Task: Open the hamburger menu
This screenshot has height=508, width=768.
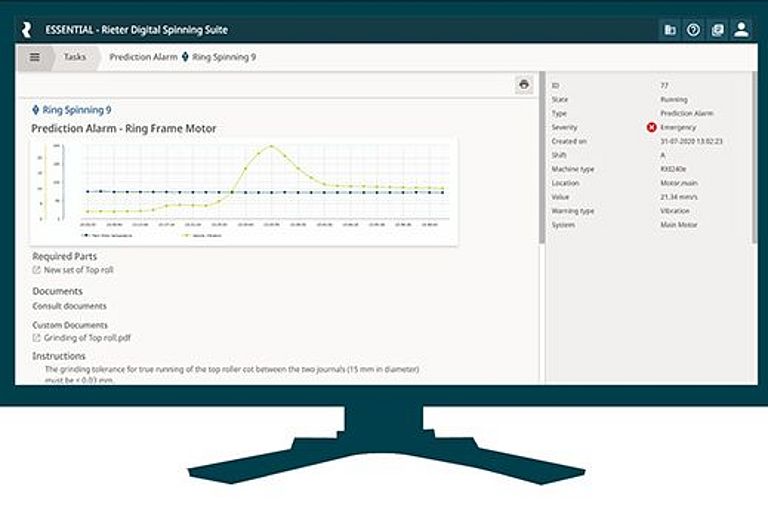Action: click(35, 57)
